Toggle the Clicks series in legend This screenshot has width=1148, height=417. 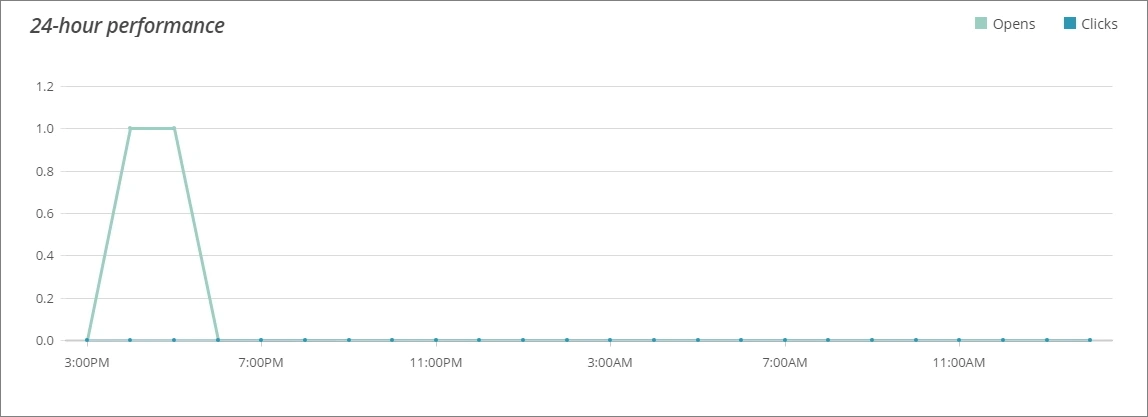(x=1090, y=24)
